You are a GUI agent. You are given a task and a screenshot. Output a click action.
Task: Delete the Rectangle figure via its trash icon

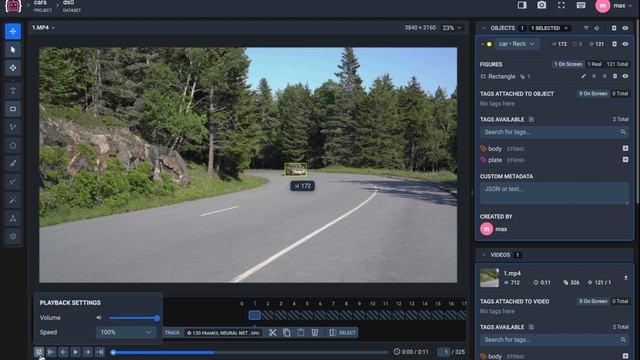[615, 76]
